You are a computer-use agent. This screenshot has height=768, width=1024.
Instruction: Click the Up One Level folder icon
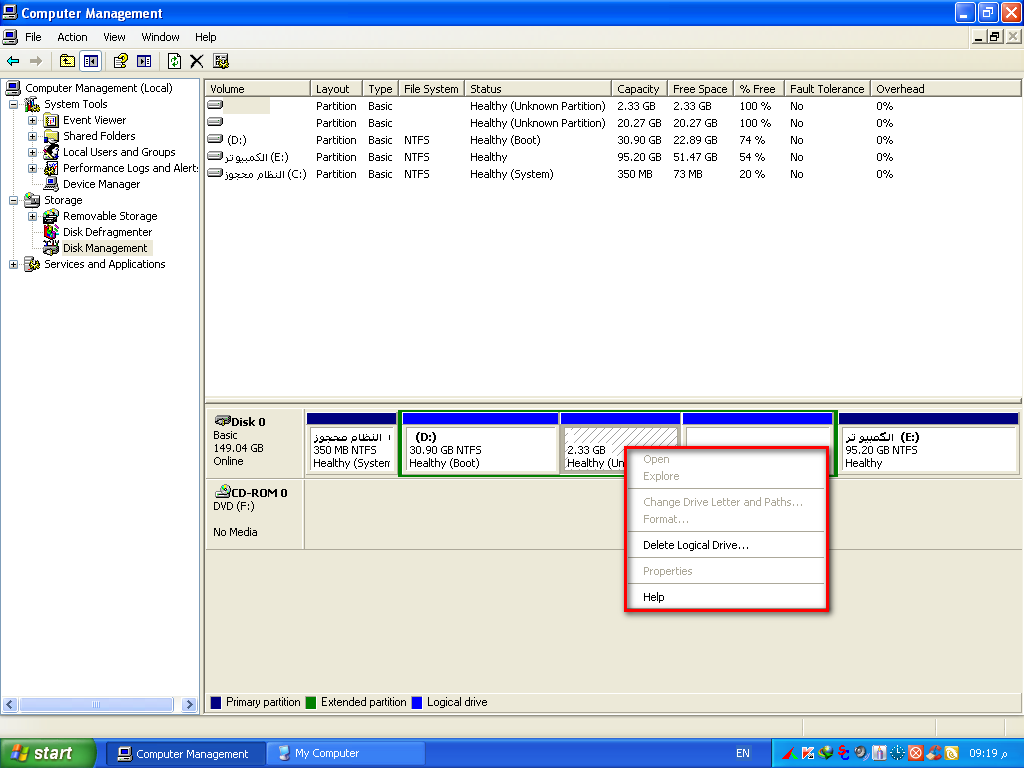pyautogui.click(x=67, y=61)
